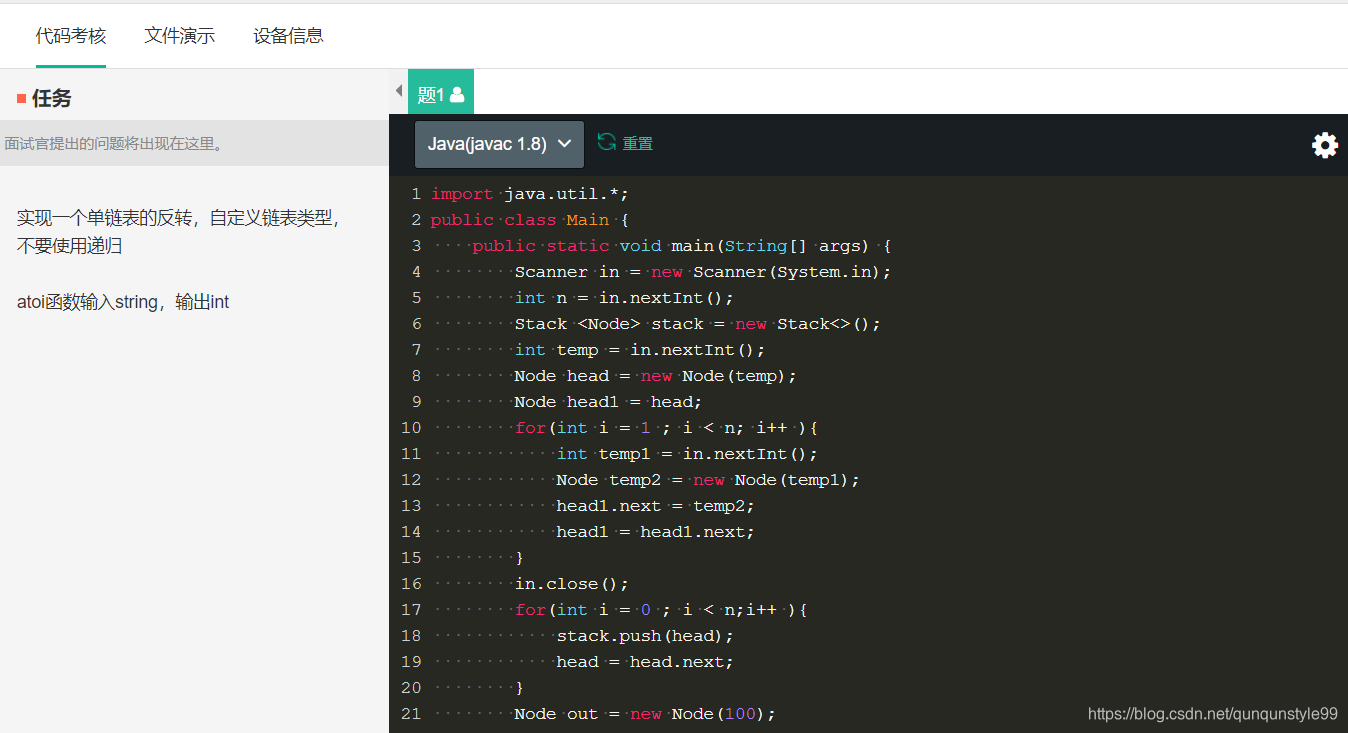The image size is (1348, 733).
Task: Click the Scanner in = new Scanner line
Action: point(702,272)
